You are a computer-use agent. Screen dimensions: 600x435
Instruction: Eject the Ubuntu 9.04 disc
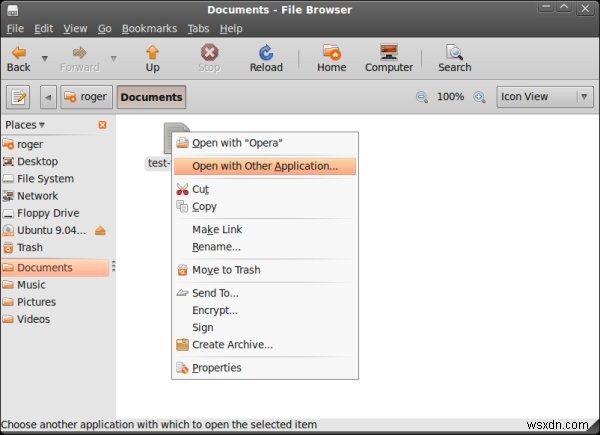[x=100, y=231]
